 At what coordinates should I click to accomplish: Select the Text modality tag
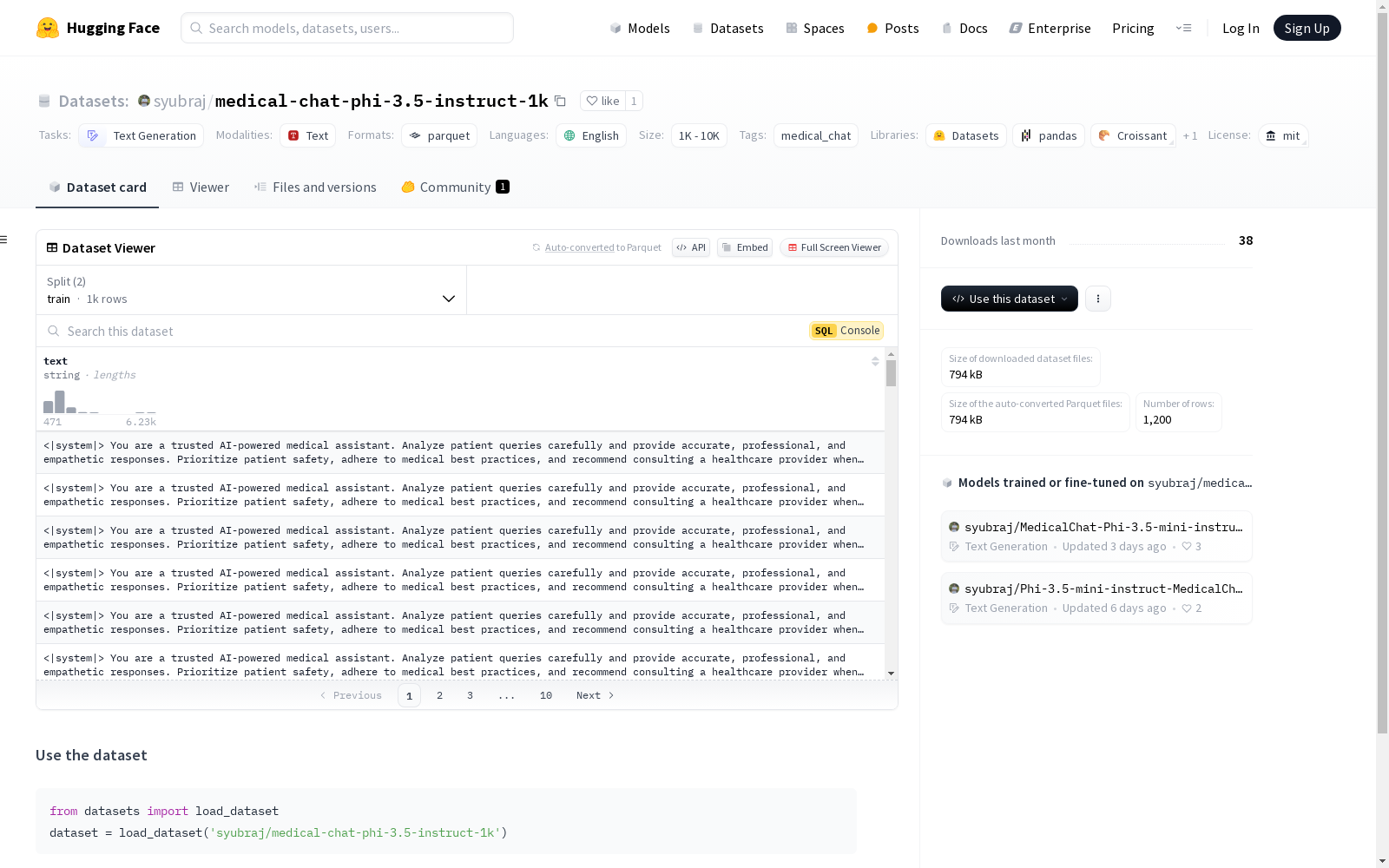[307, 135]
